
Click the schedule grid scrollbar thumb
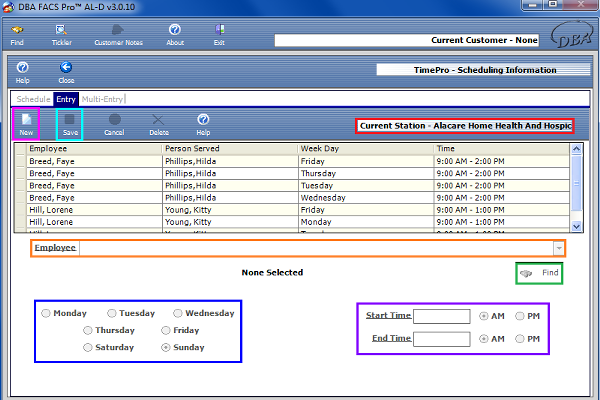(576, 183)
